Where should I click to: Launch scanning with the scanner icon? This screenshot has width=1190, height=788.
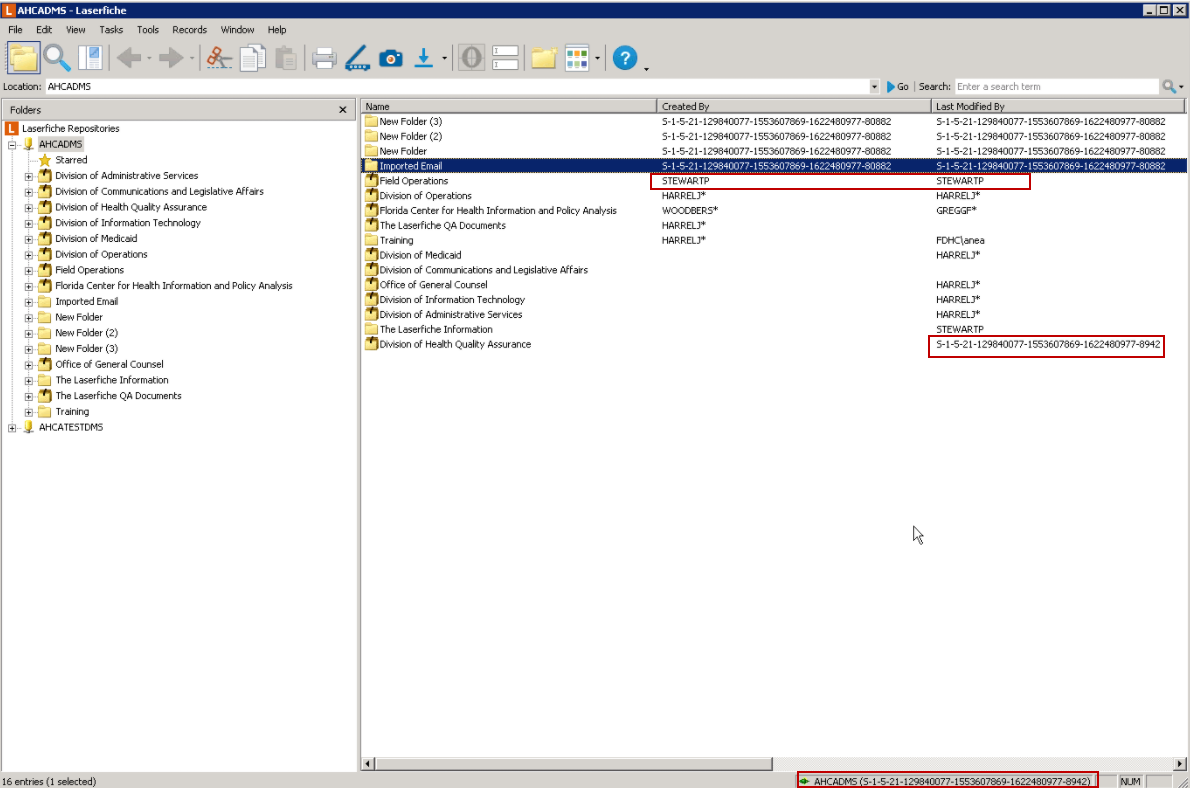357,58
